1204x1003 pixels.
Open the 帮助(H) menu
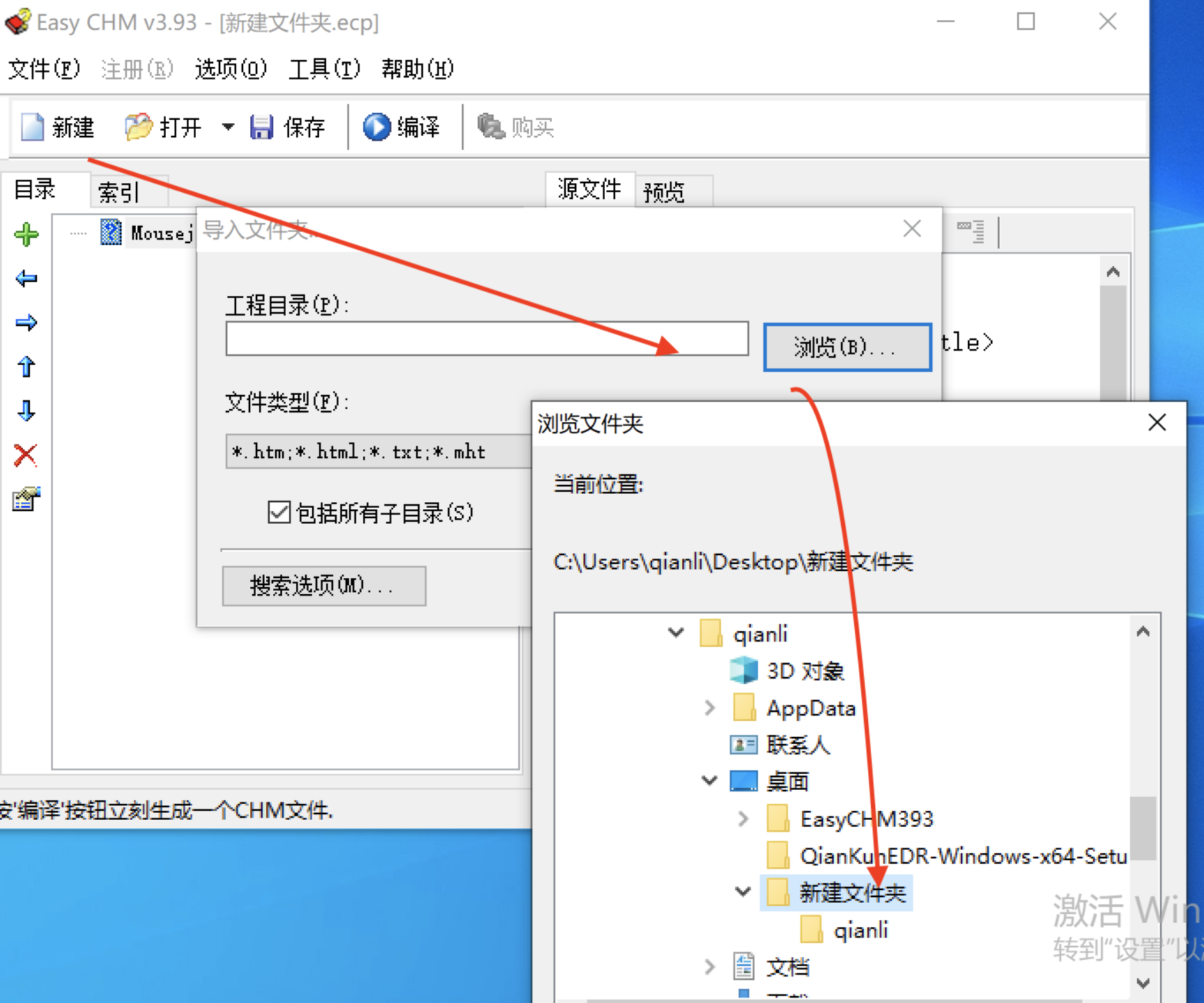pyautogui.click(x=417, y=69)
